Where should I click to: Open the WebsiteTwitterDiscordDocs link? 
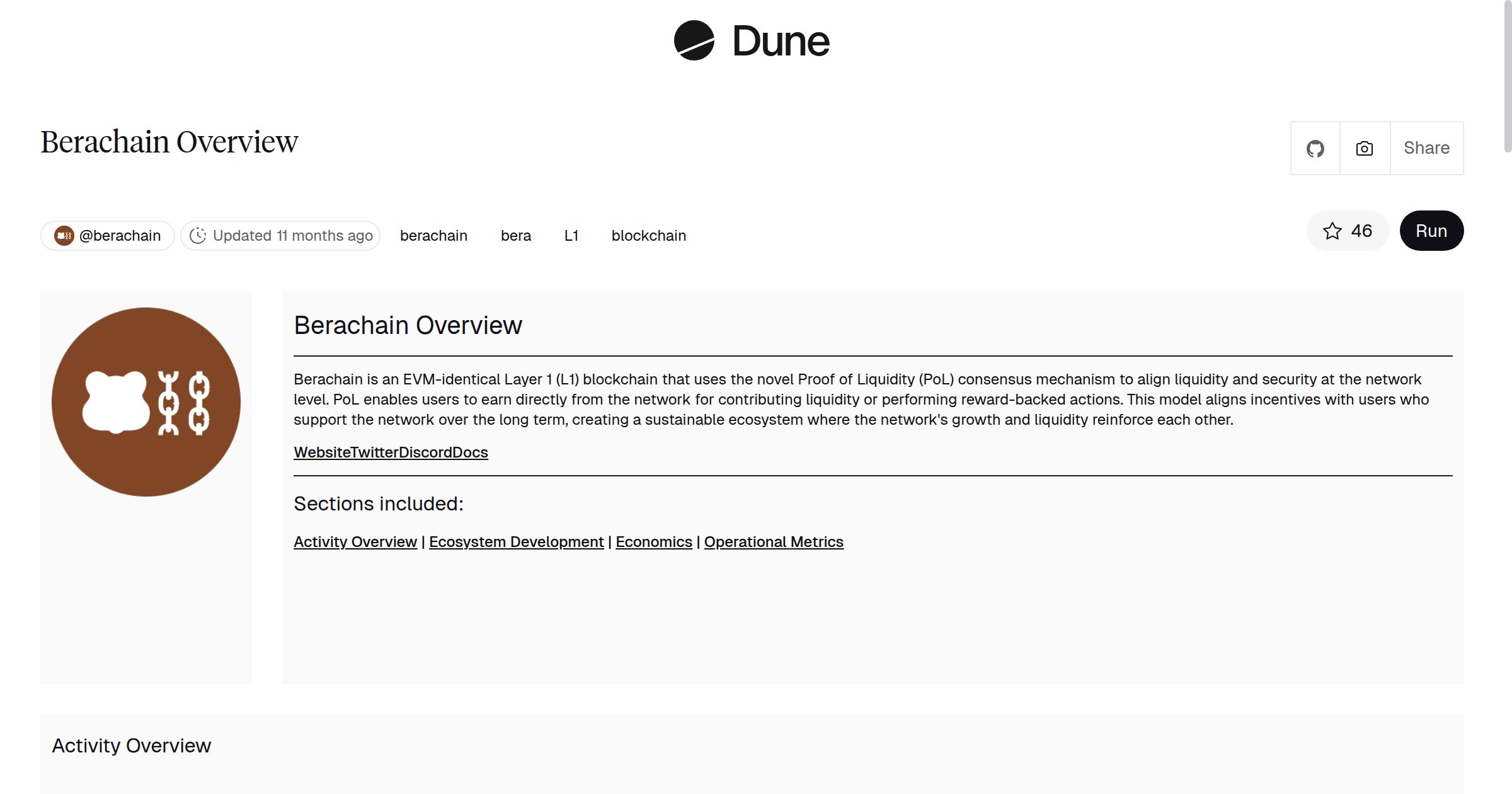pos(391,452)
